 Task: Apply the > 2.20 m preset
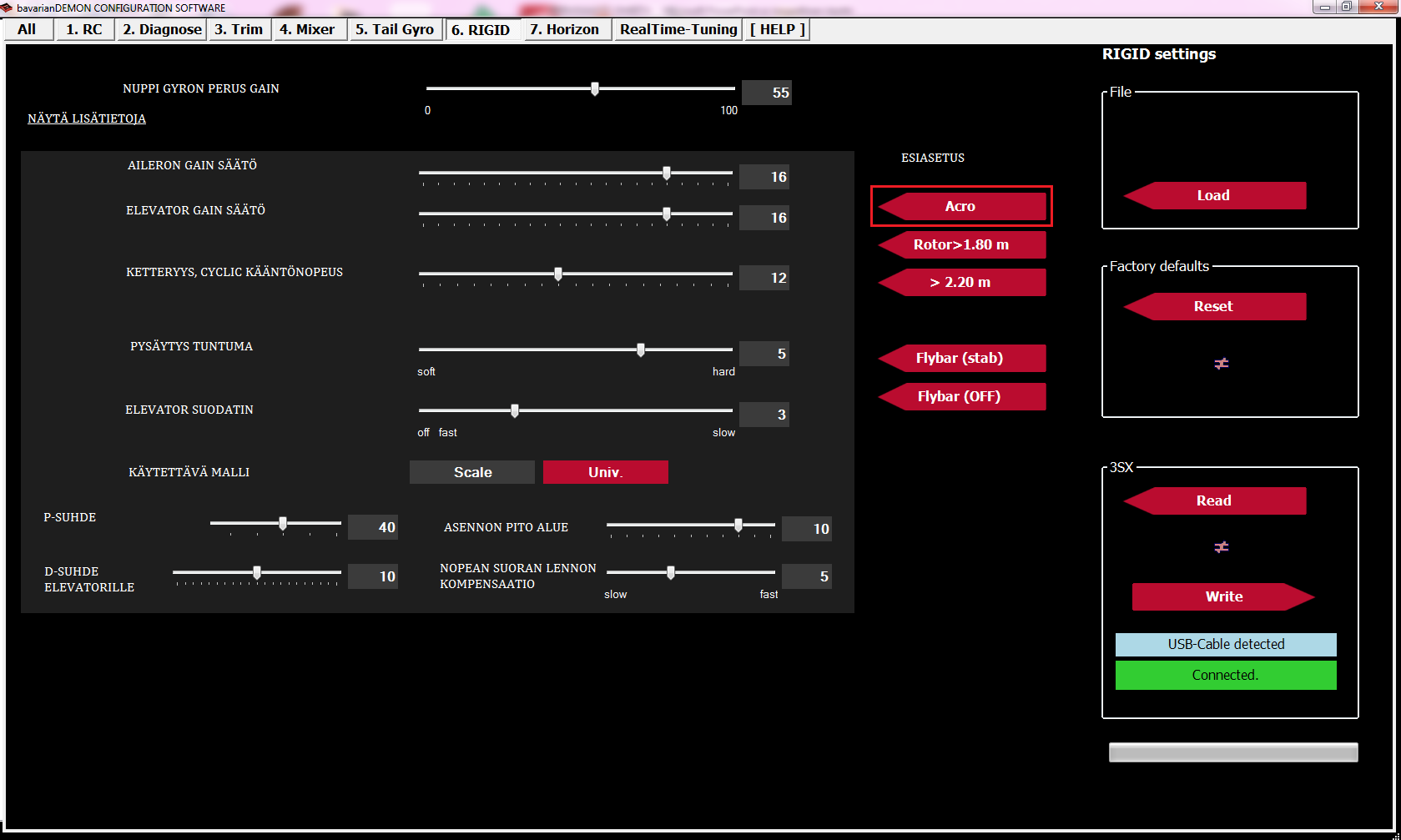[x=961, y=282]
